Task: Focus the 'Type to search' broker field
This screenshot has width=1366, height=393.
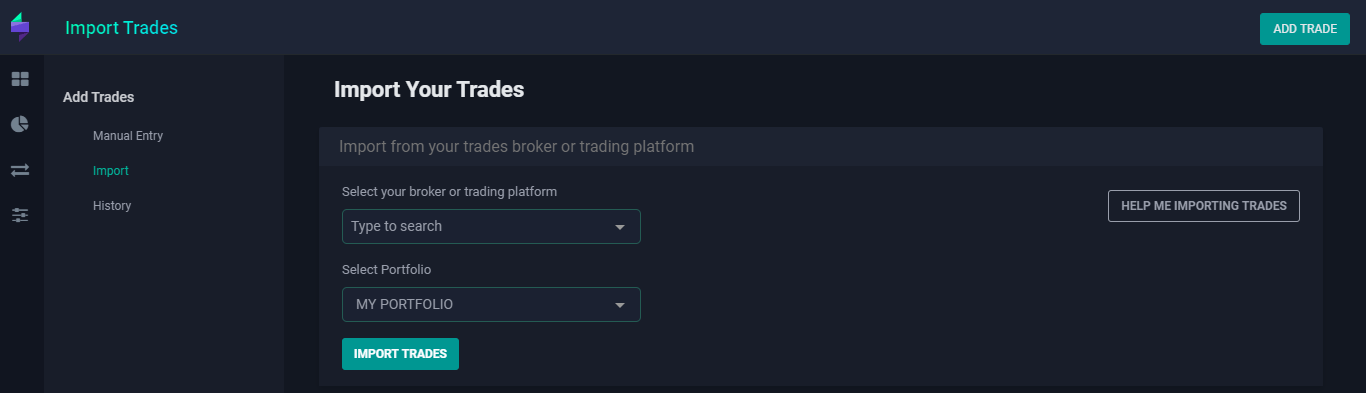Action: 491,226
